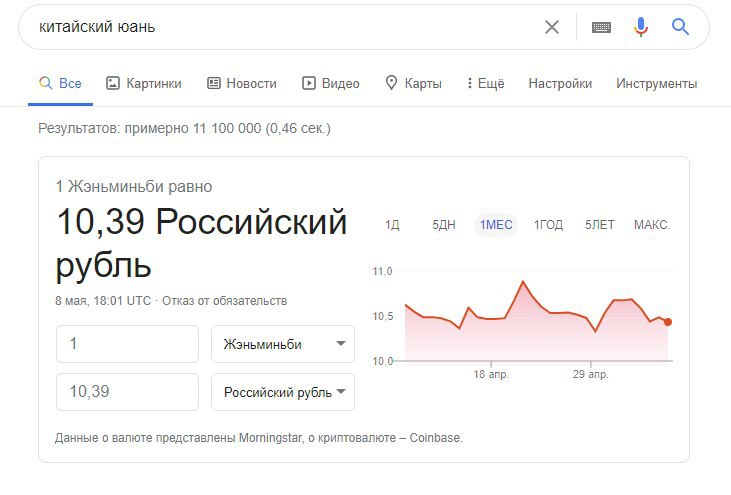The image size is (731, 495).
Task: Open the Российский рубль currency dropdown
Action: click(x=283, y=392)
